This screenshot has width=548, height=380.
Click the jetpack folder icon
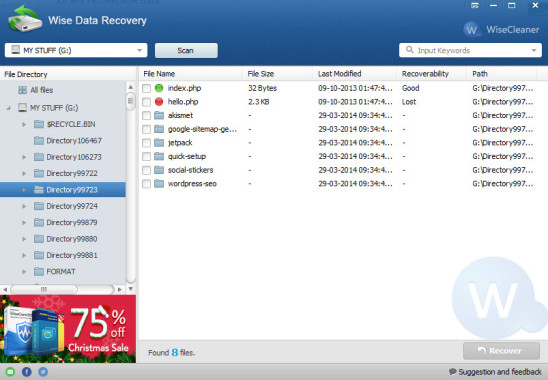[159, 143]
